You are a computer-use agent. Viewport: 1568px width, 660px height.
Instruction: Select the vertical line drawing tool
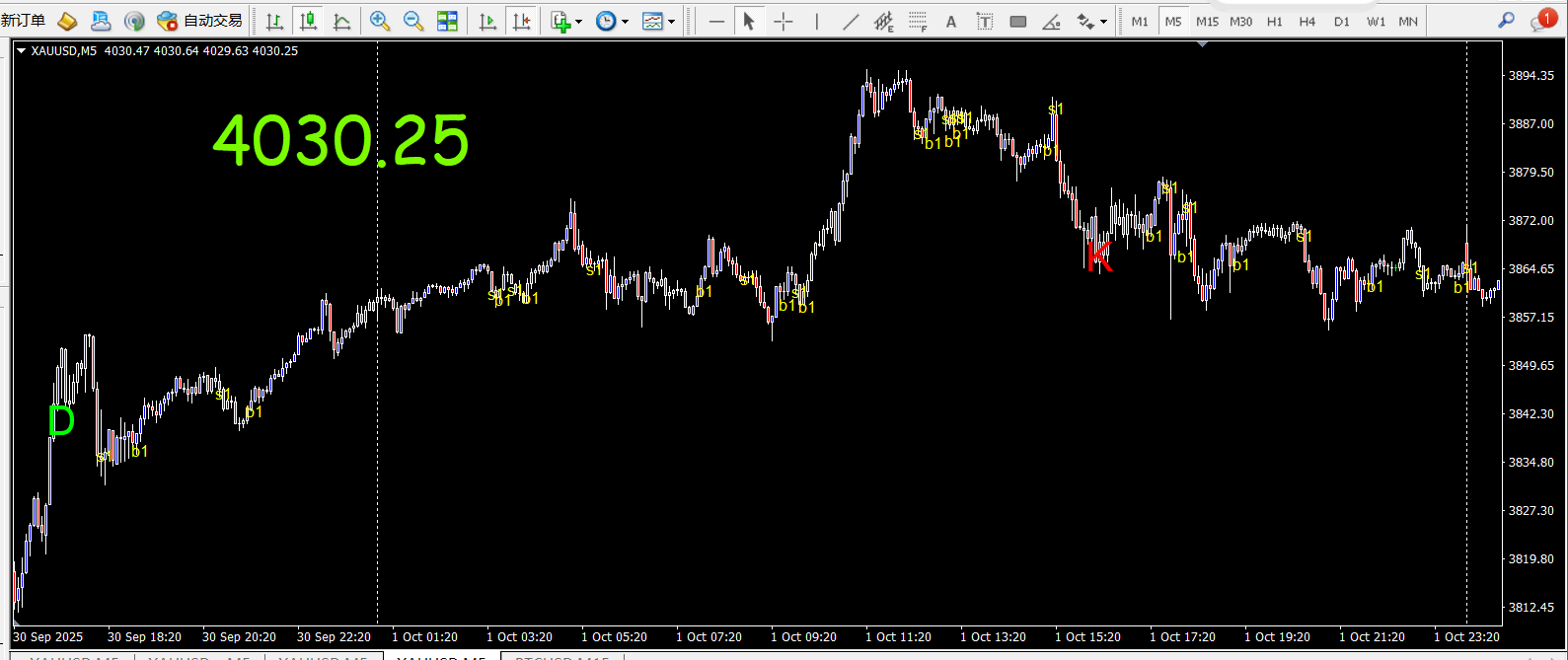click(x=817, y=21)
